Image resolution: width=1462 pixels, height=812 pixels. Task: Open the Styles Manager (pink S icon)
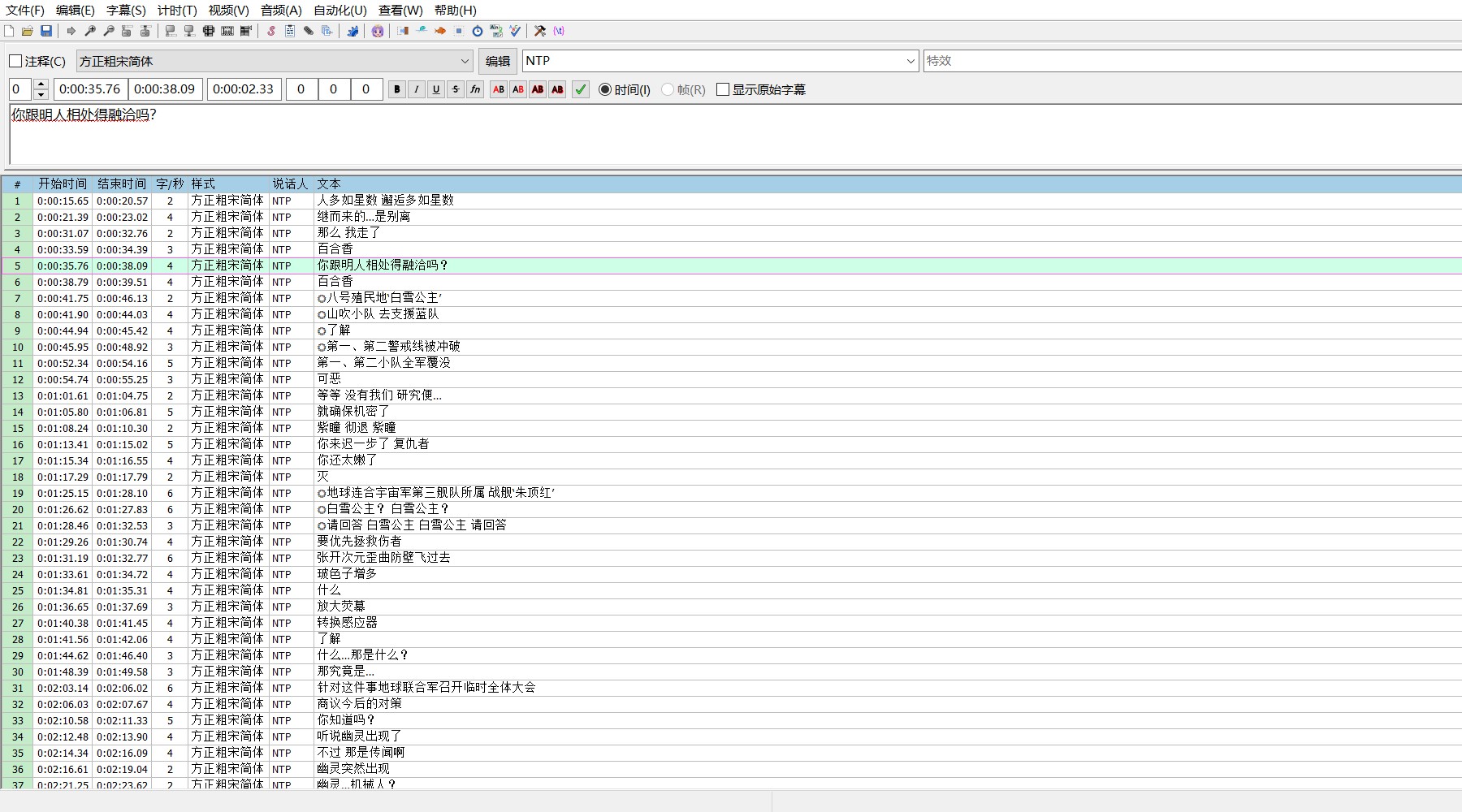(271, 31)
